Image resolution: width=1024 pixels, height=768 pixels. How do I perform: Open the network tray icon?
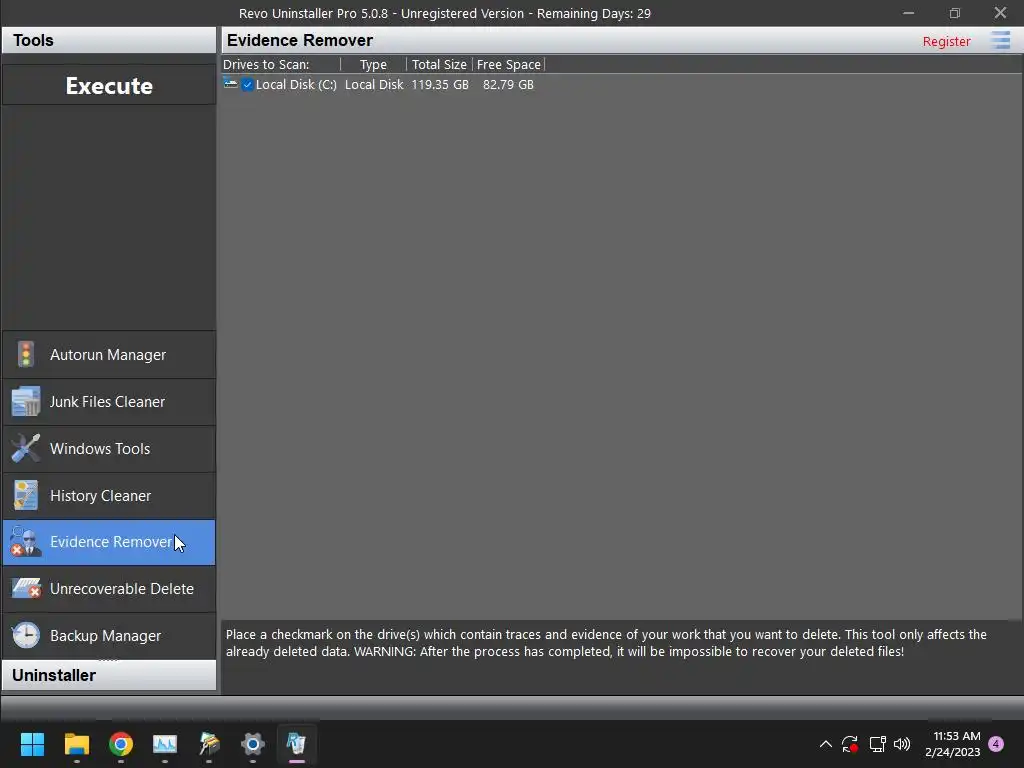click(x=877, y=744)
